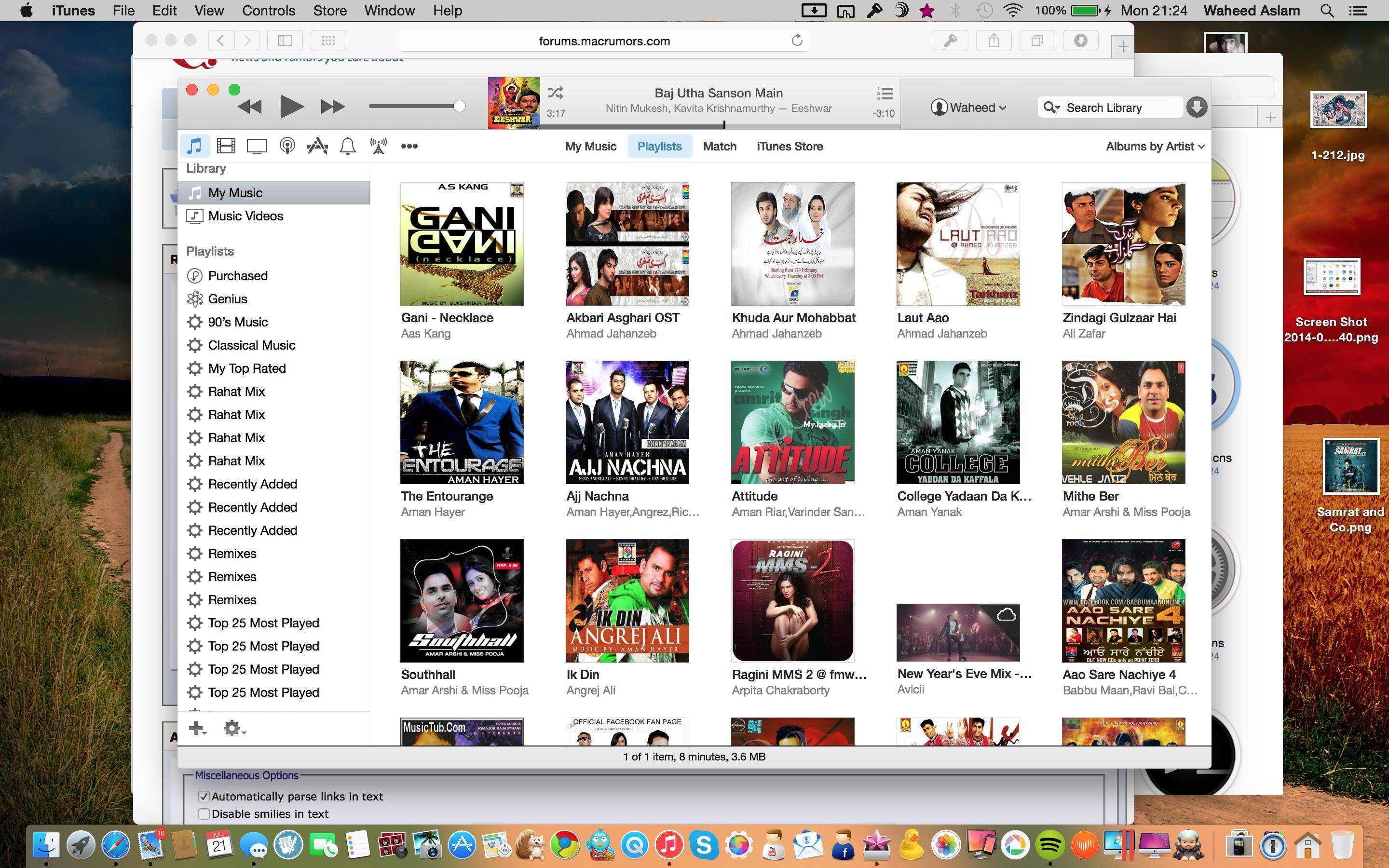Open the Controls menu in menu bar
Image resolution: width=1389 pixels, height=868 pixels.
click(268, 10)
